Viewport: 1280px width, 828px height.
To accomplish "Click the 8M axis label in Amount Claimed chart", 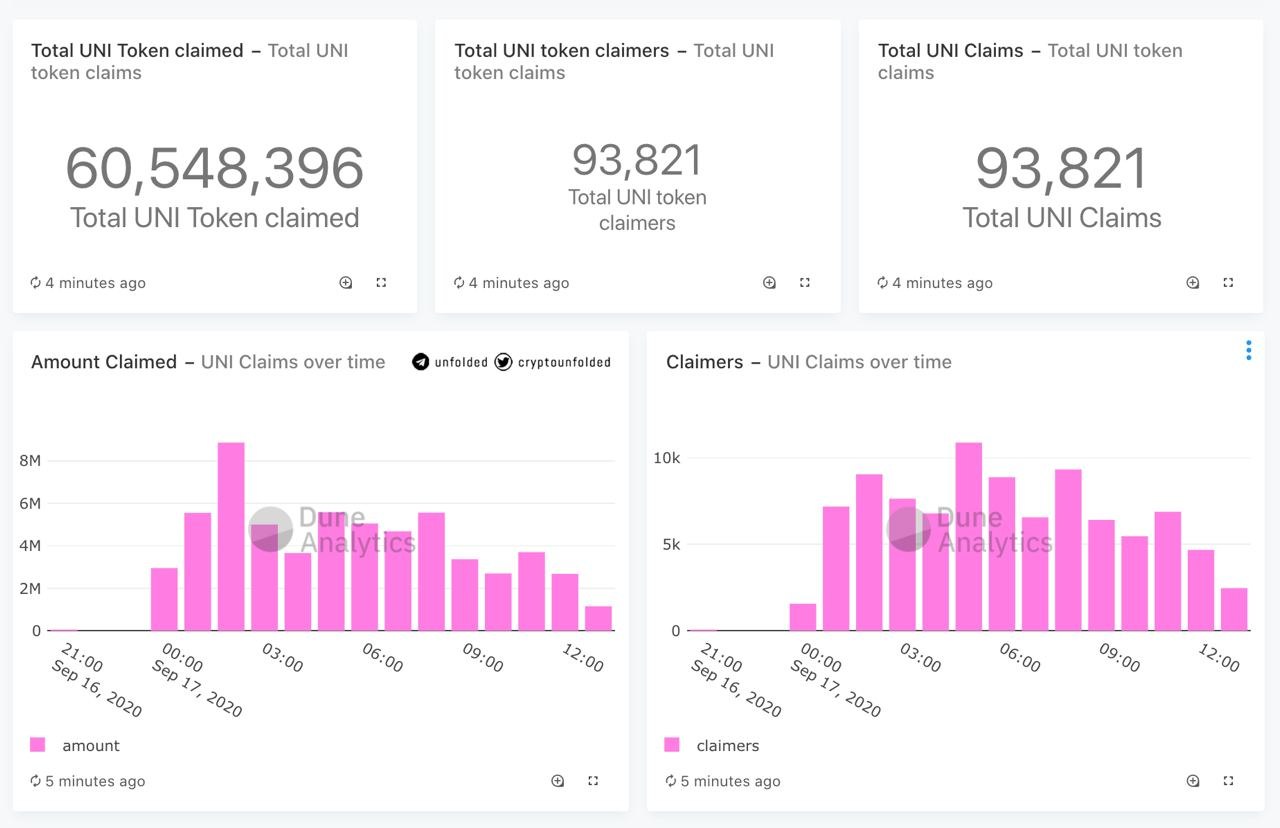I will coord(30,461).
